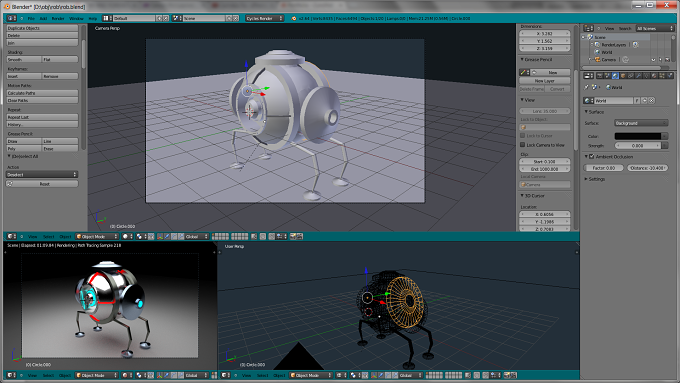Viewport: 680px width, 383px height.
Task: Click the Render camera properties tab icon
Action: tap(600, 76)
